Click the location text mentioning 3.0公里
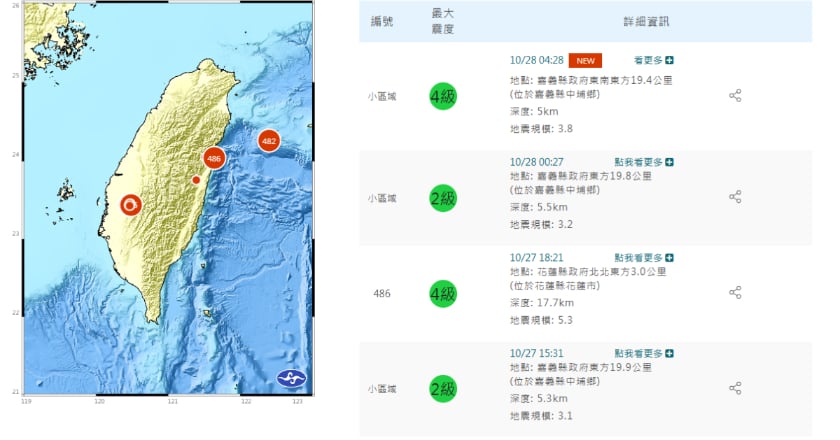The width and height of the screenshot is (840, 440). (x=588, y=272)
